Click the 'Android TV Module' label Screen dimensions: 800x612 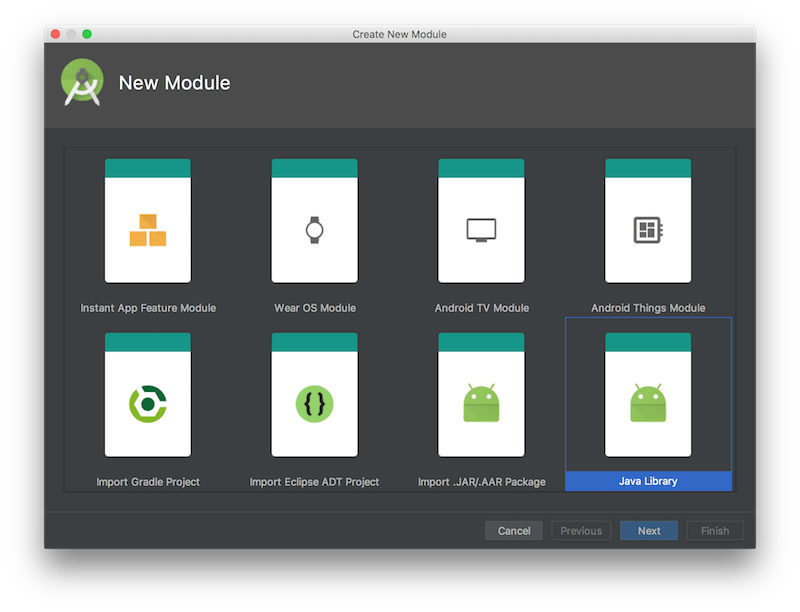click(x=482, y=308)
